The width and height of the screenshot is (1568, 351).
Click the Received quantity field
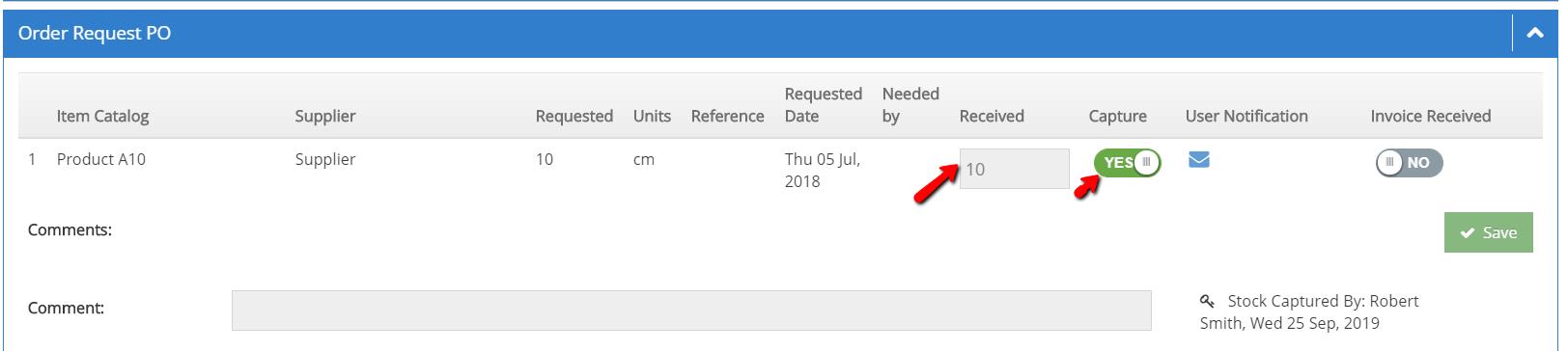point(1014,169)
